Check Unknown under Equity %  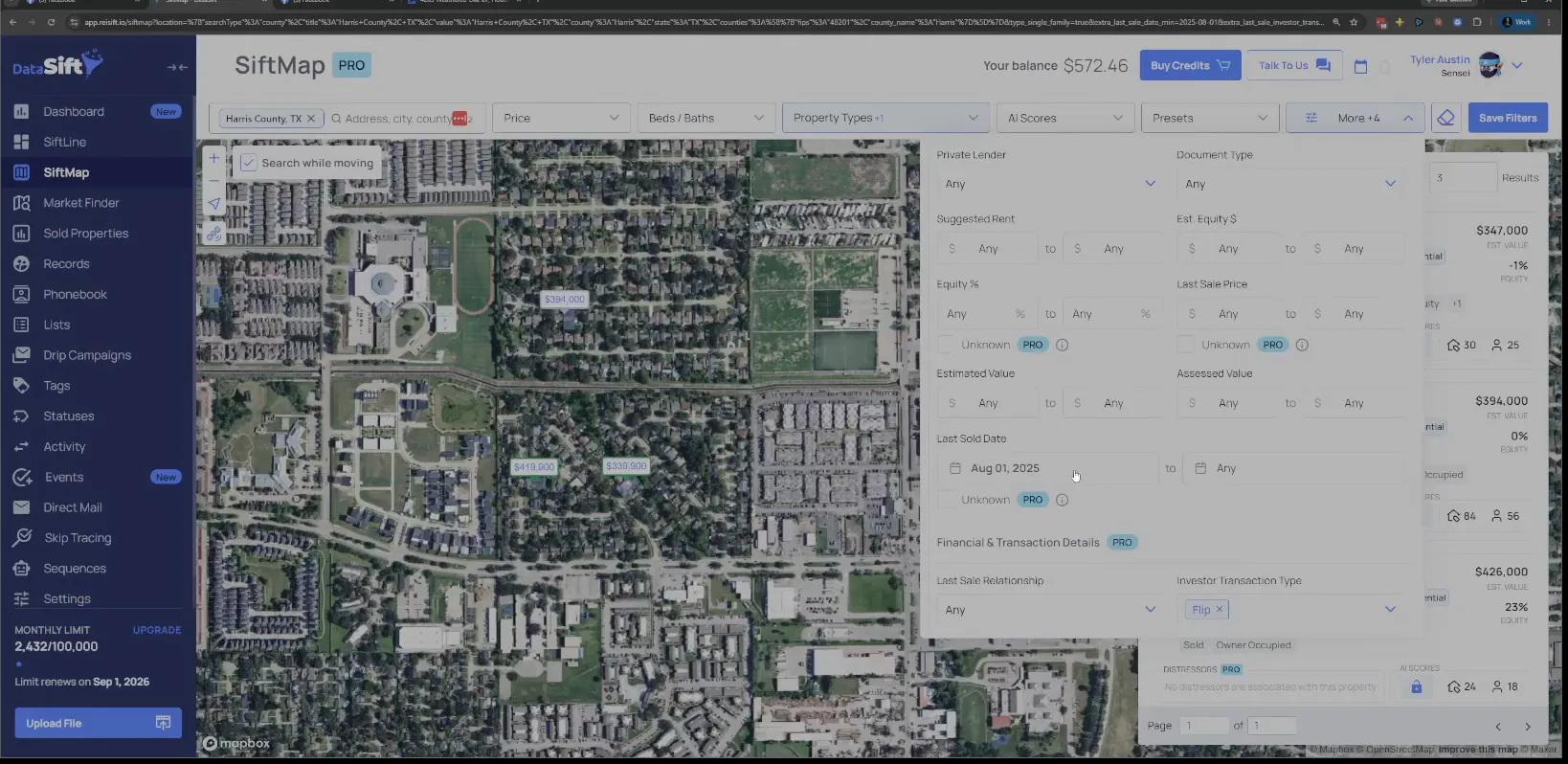946,345
